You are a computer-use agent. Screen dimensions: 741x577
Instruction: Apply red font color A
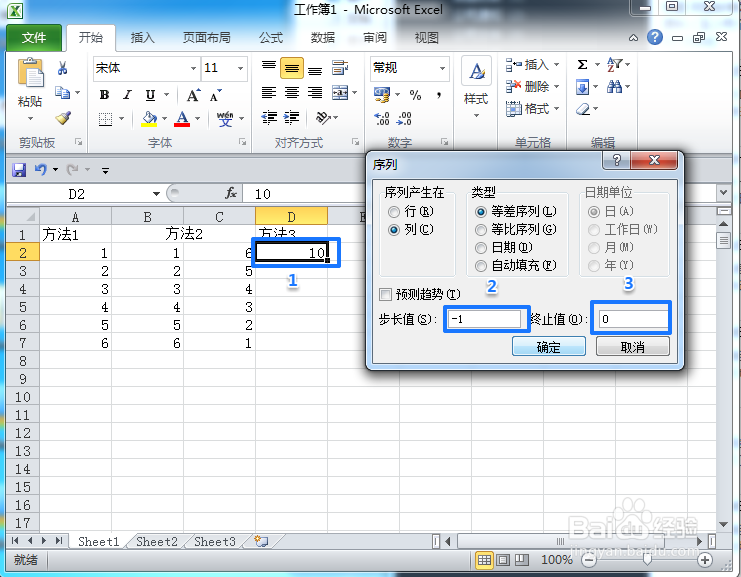[182, 119]
